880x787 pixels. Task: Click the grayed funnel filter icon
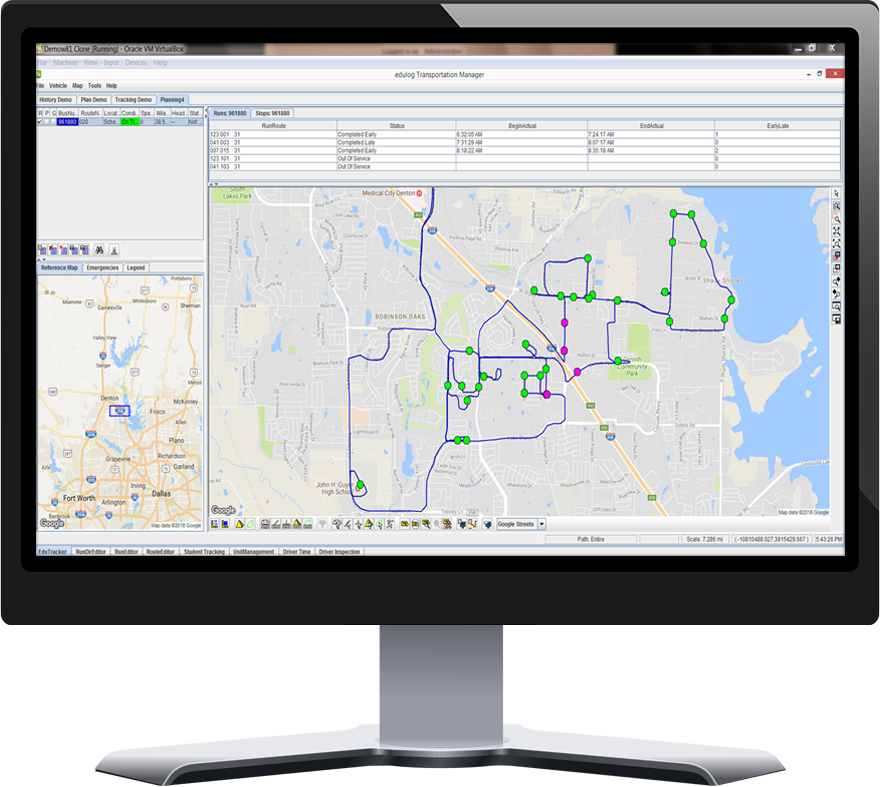[322, 524]
